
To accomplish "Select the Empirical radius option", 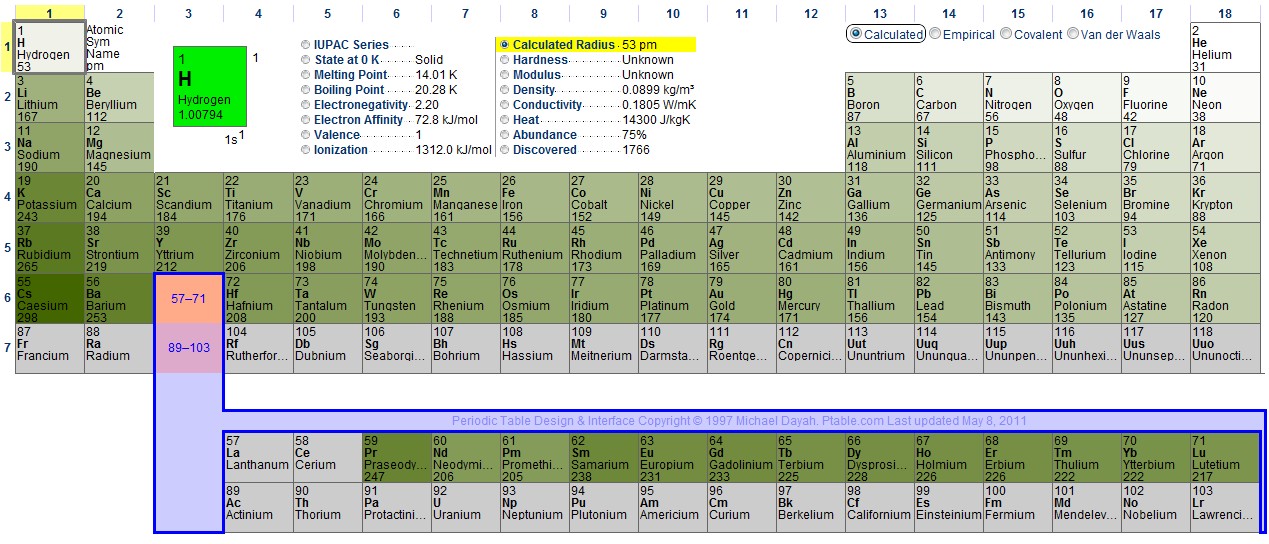I will (935, 34).
